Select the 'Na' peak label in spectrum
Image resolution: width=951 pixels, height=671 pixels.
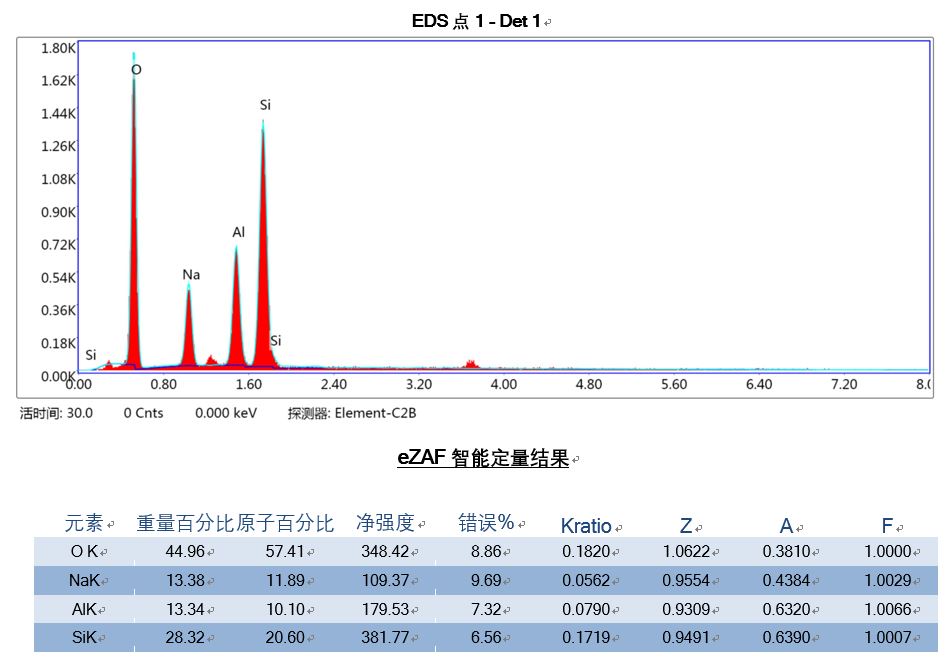click(x=191, y=275)
